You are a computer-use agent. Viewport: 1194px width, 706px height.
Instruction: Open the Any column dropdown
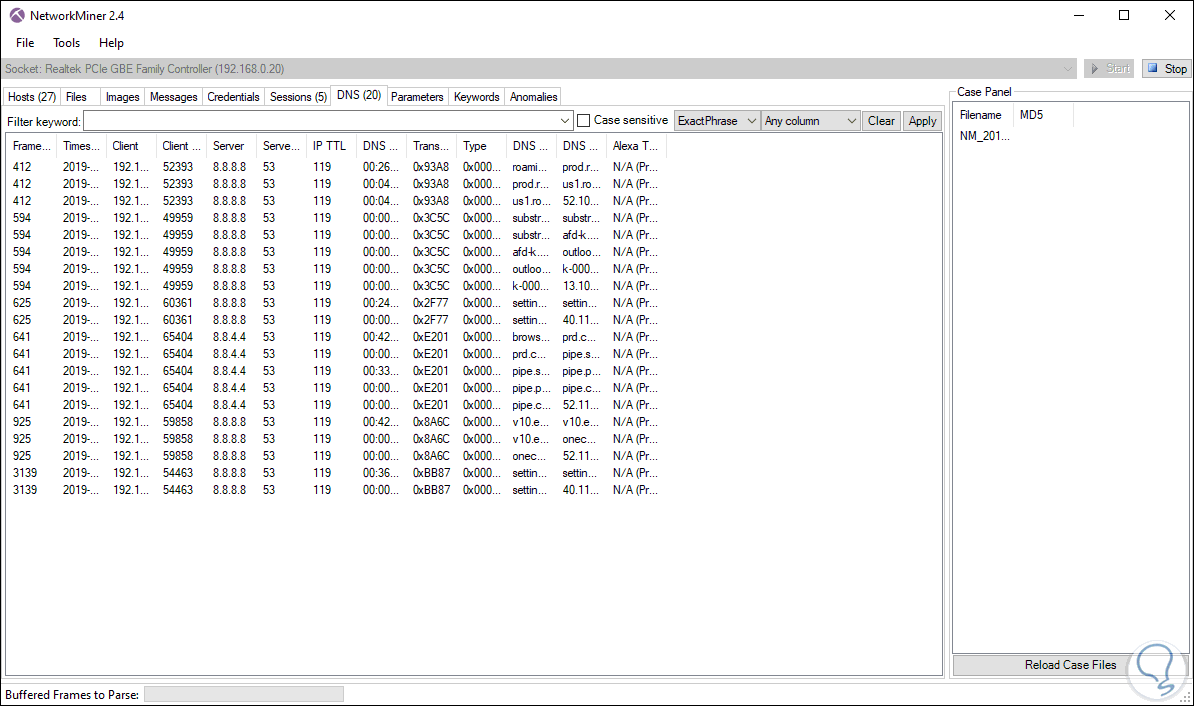[810, 120]
